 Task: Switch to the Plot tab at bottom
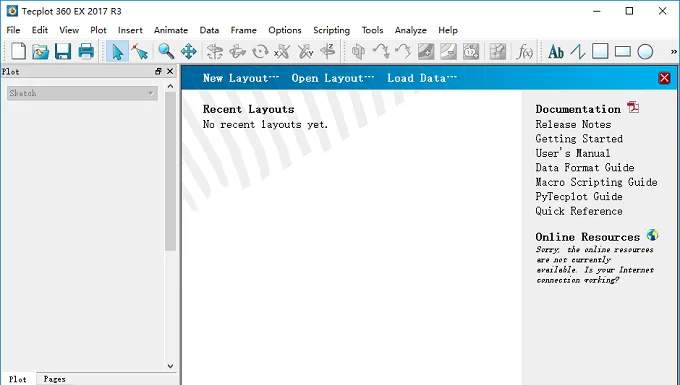[18, 379]
